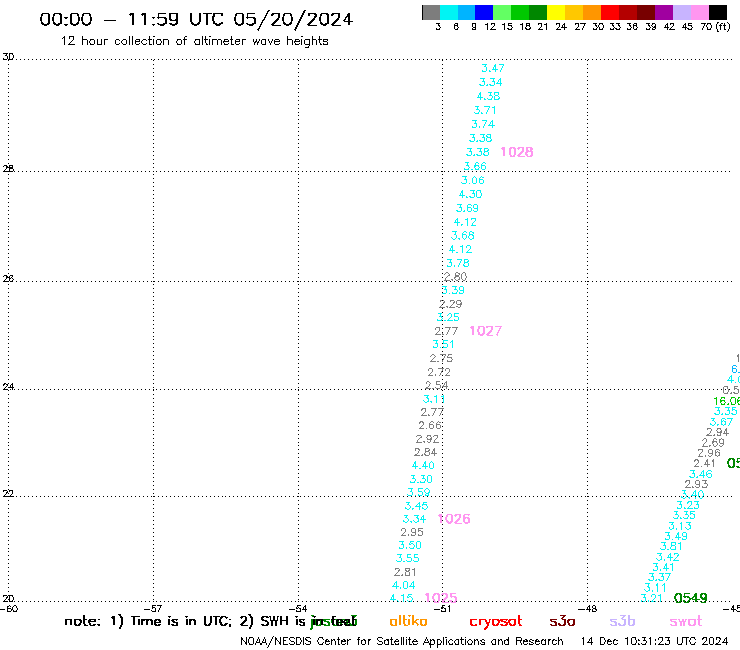The image size is (740, 650).
Task: Click the cyan 4.04 value
Action: click(404, 585)
